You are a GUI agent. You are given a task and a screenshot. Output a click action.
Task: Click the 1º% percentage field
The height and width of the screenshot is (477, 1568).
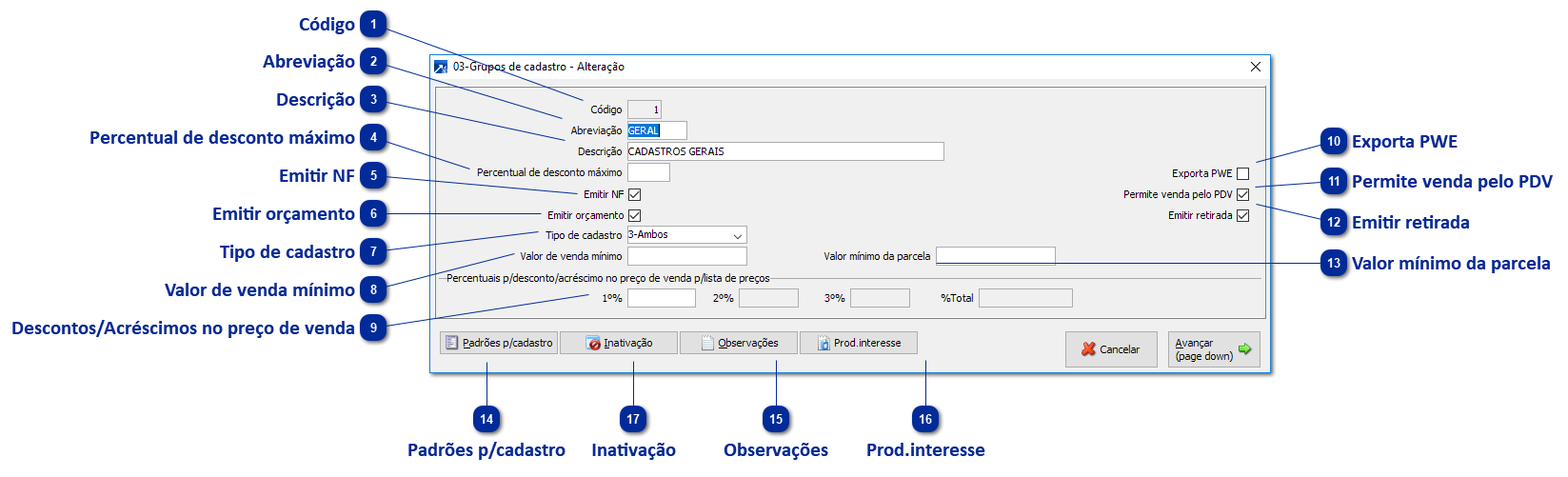[x=662, y=298]
